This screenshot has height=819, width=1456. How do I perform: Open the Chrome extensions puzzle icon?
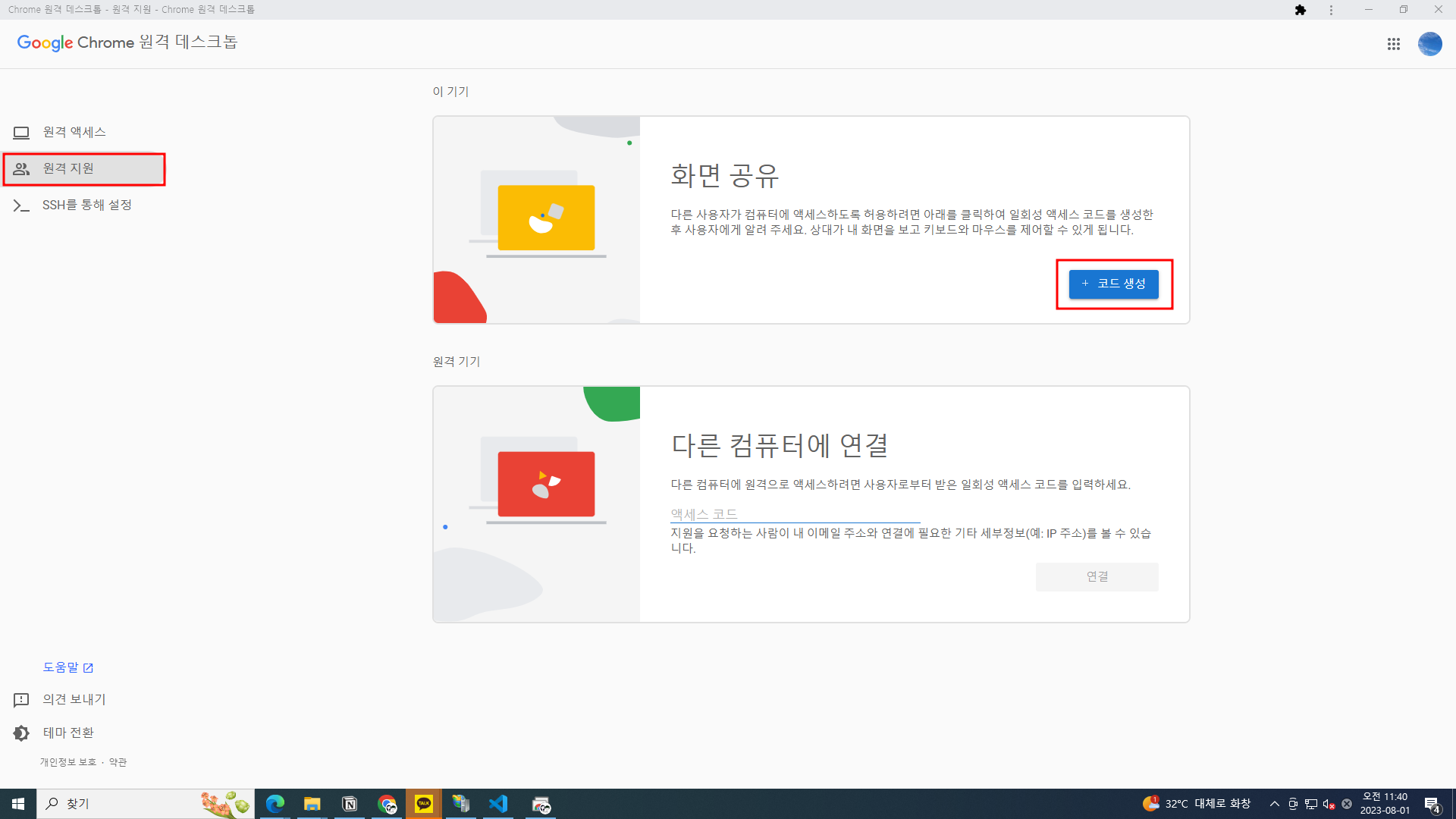1301,10
